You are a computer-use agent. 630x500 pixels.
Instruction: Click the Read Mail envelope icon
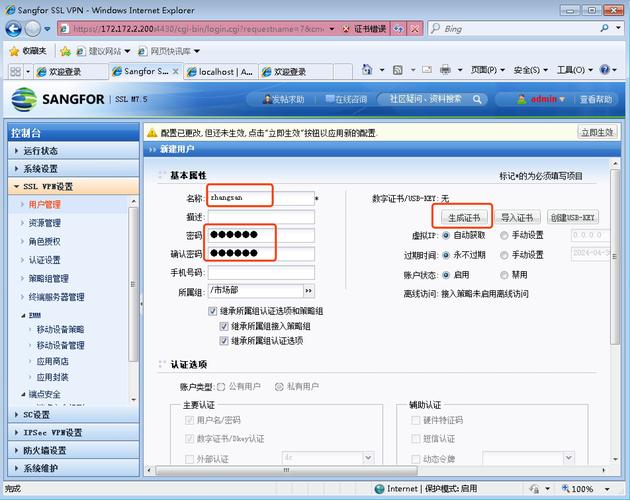(427, 70)
